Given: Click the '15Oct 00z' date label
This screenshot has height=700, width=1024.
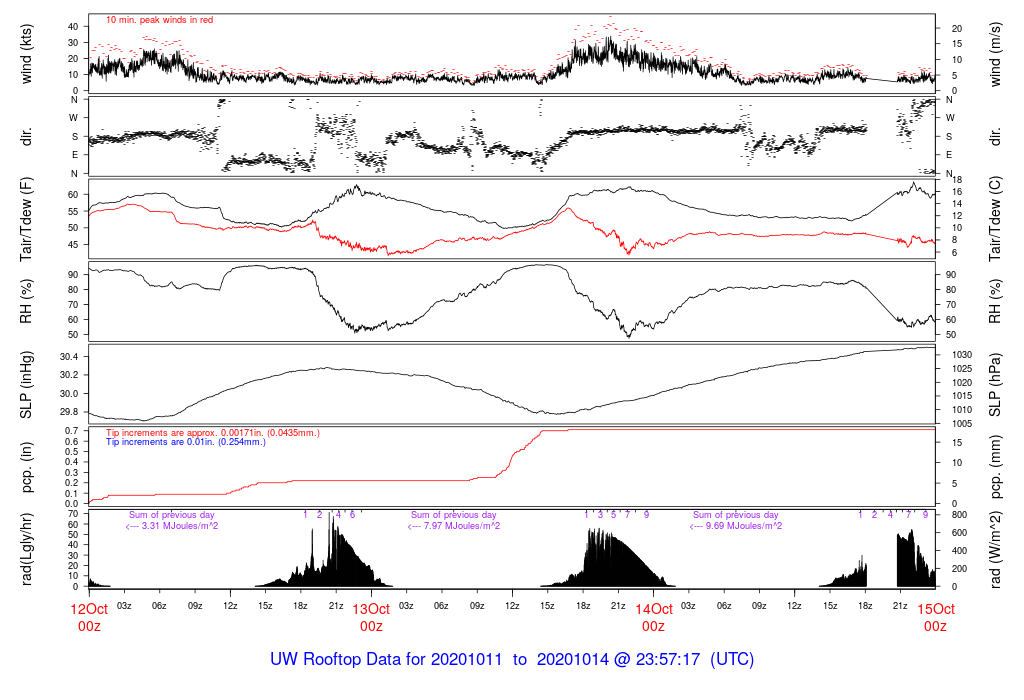Looking at the screenshot, I should point(936,618).
